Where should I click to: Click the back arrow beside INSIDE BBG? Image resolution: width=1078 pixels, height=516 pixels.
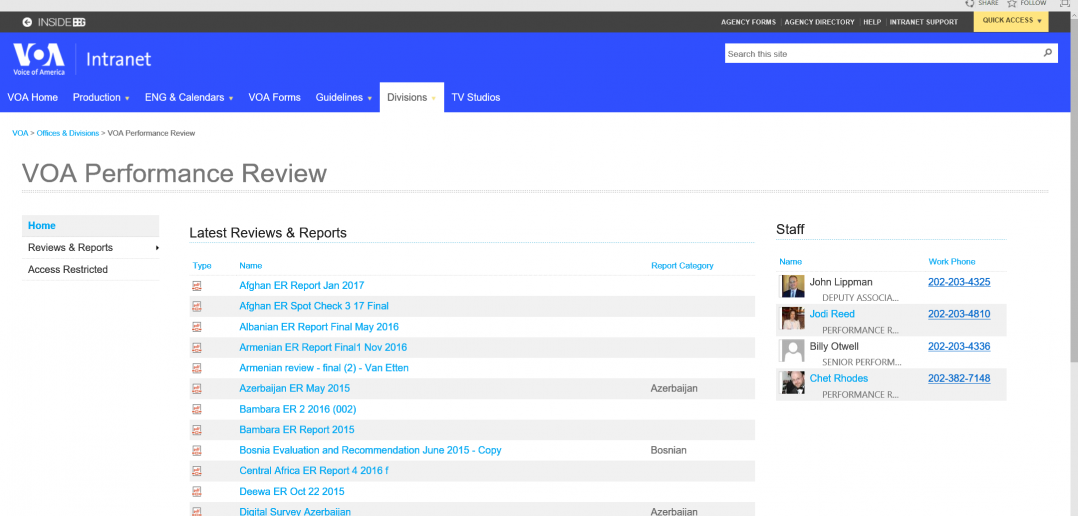[27, 22]
